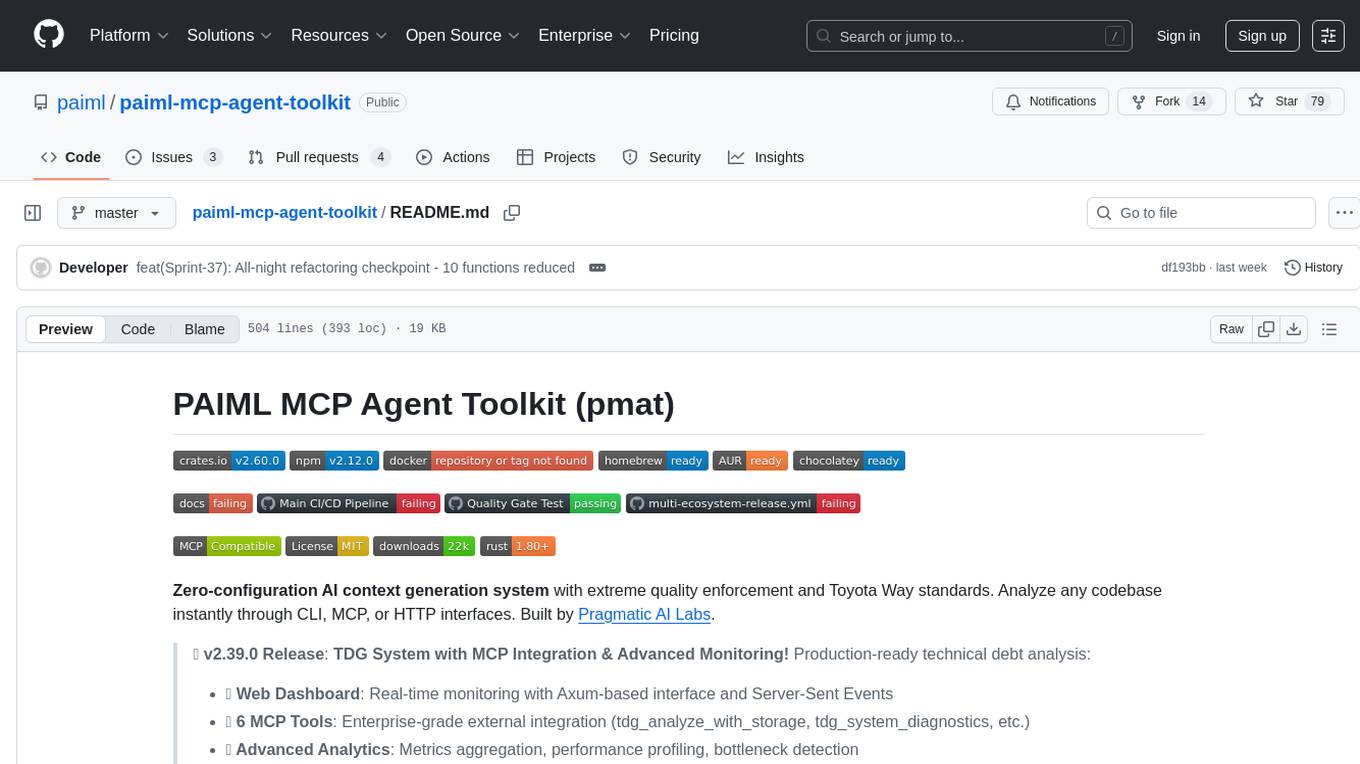
Task: Expand the Enterprise menu
Action: tap(585, 35)
